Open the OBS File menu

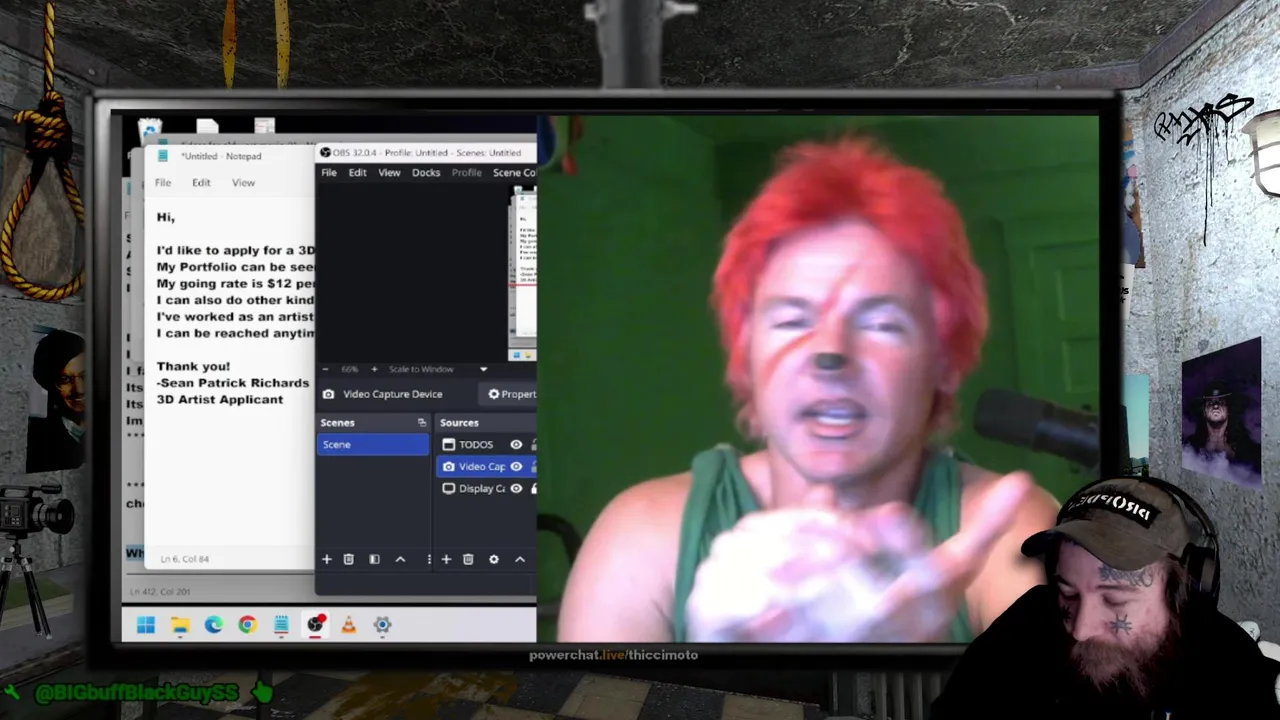pyautogui.click(x=328, y=173)
